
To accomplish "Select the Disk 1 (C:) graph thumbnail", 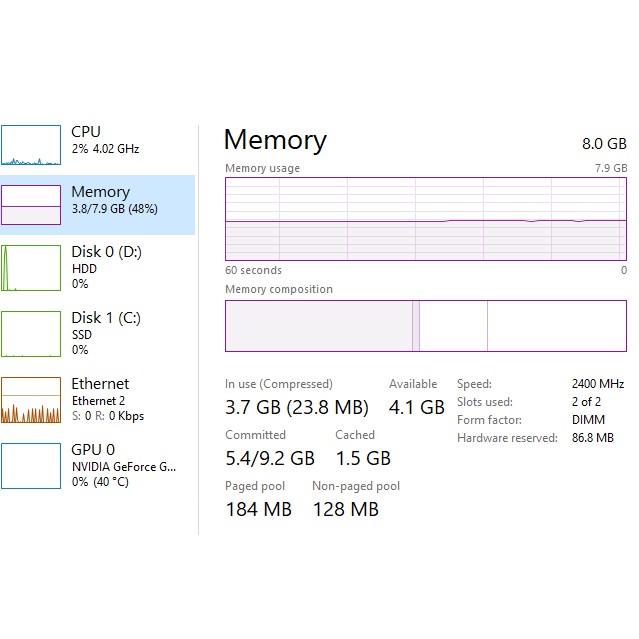I will tap(31, 333).
